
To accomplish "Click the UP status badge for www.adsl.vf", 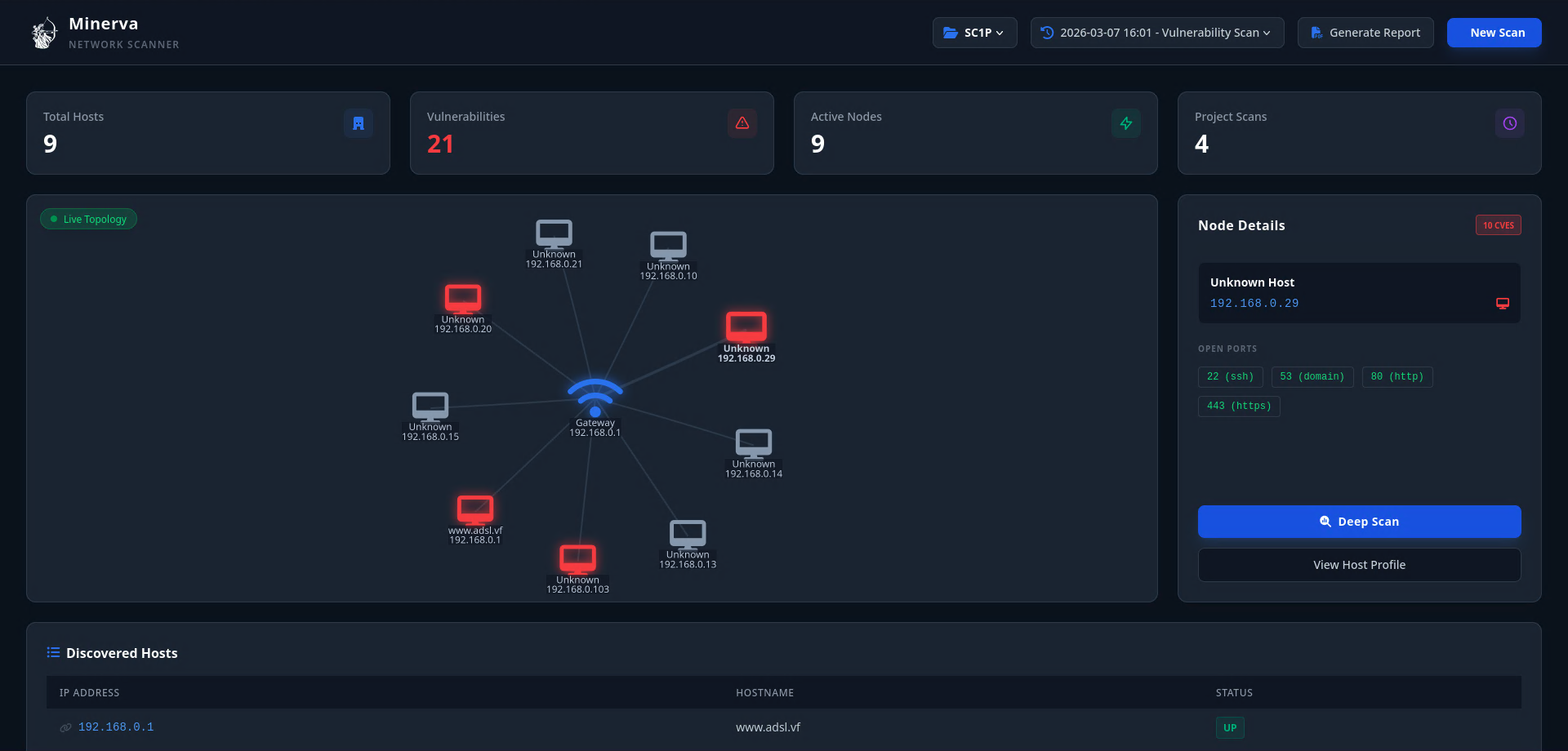I will click(x=1230, y=727).
